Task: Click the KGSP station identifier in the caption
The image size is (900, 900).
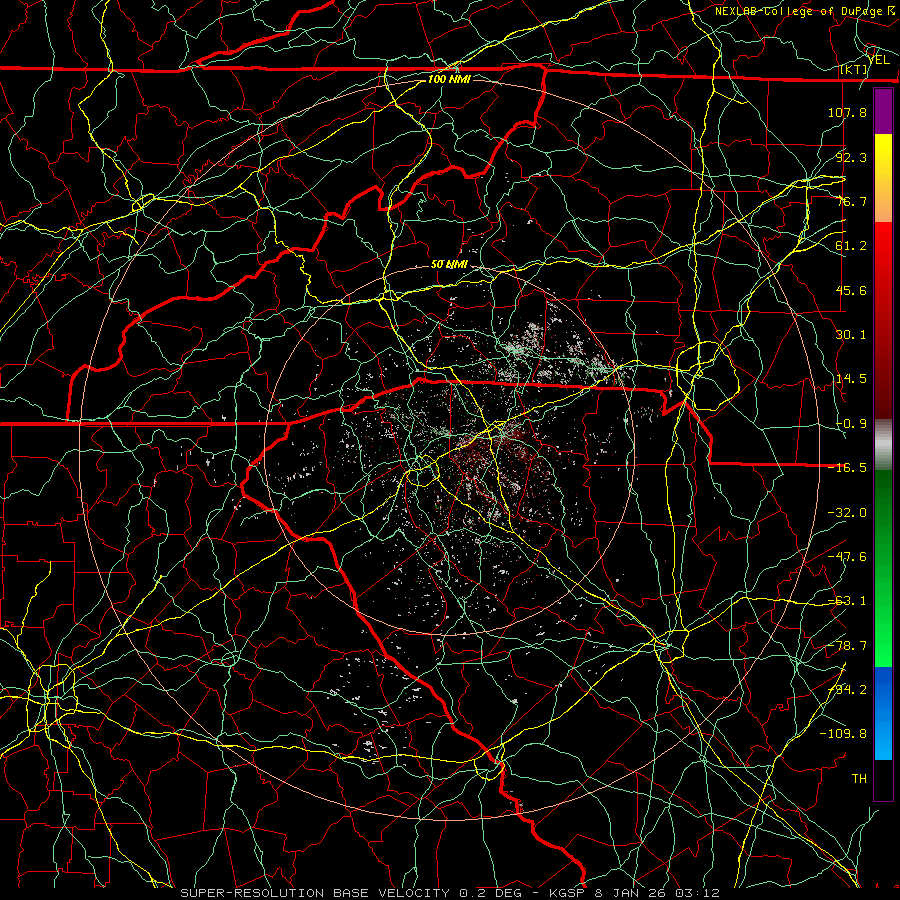Action: pyautogui.click(x=567, y=893)
